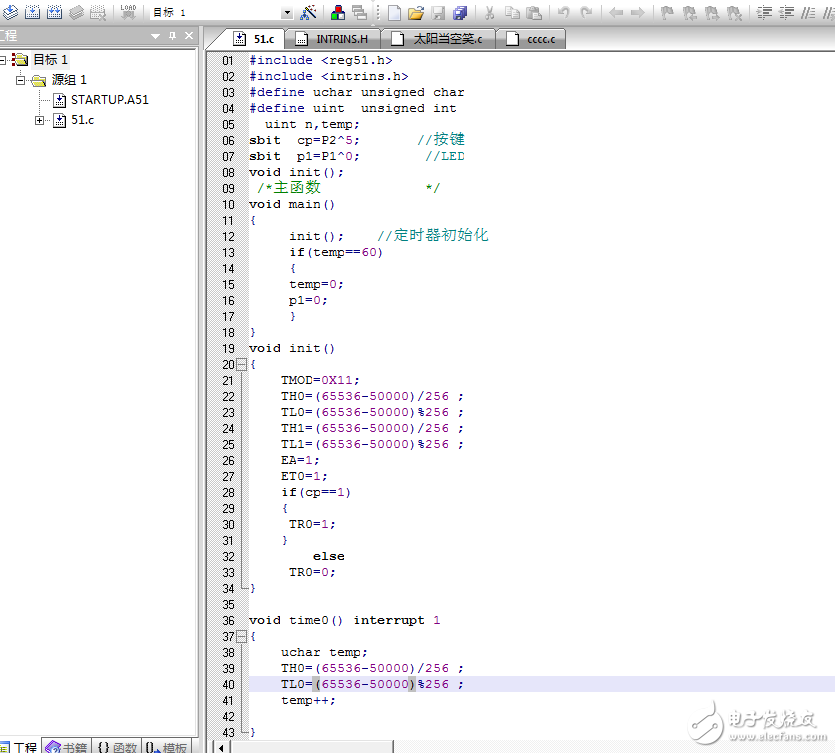This screenshot has width=835, height=753.
Task: Open the 目标 1 target dropdown
Action: (287, 13)
